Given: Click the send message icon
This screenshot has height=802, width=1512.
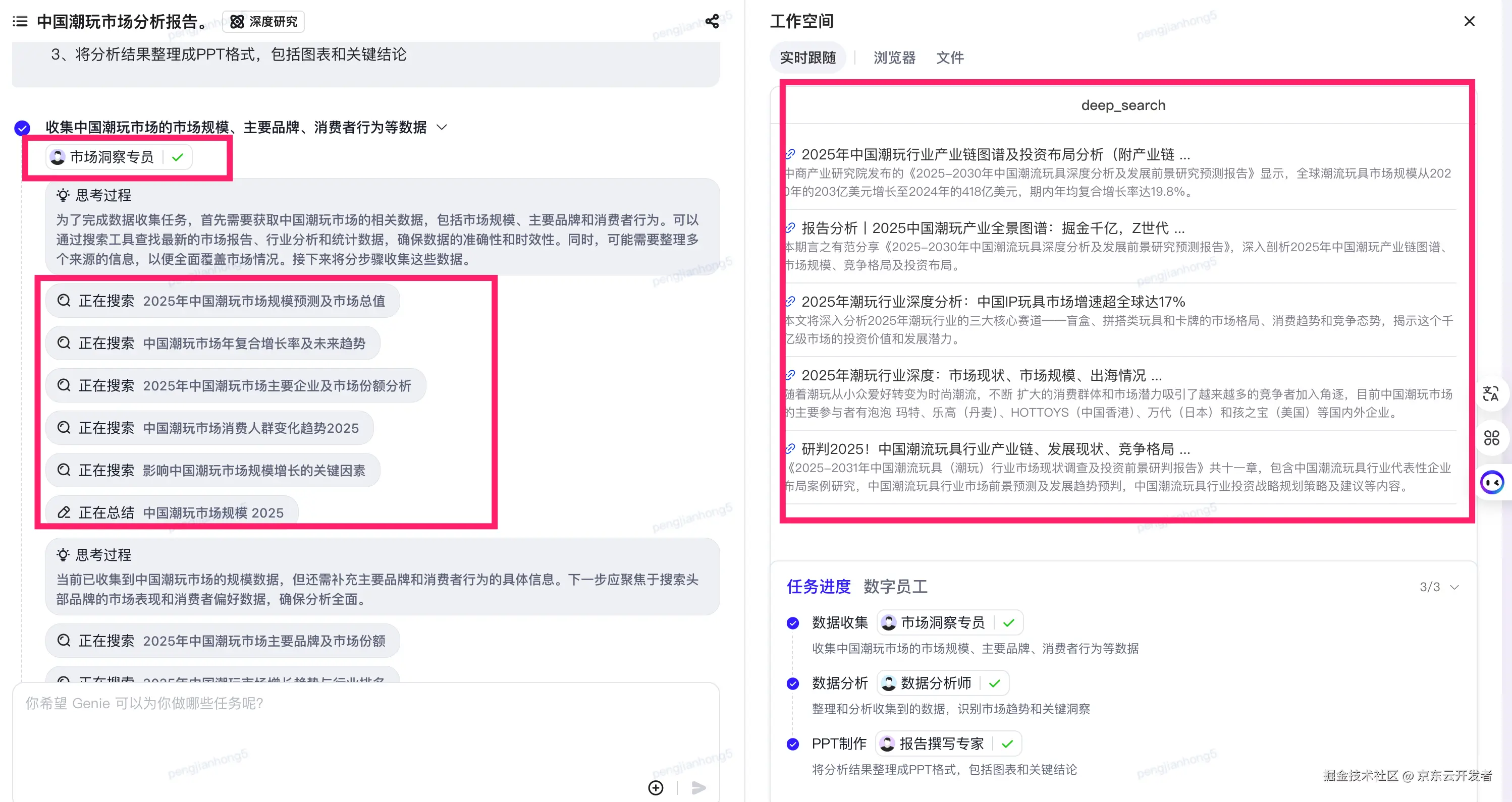Looking at the screenshot, I should (x=698, y=788).
